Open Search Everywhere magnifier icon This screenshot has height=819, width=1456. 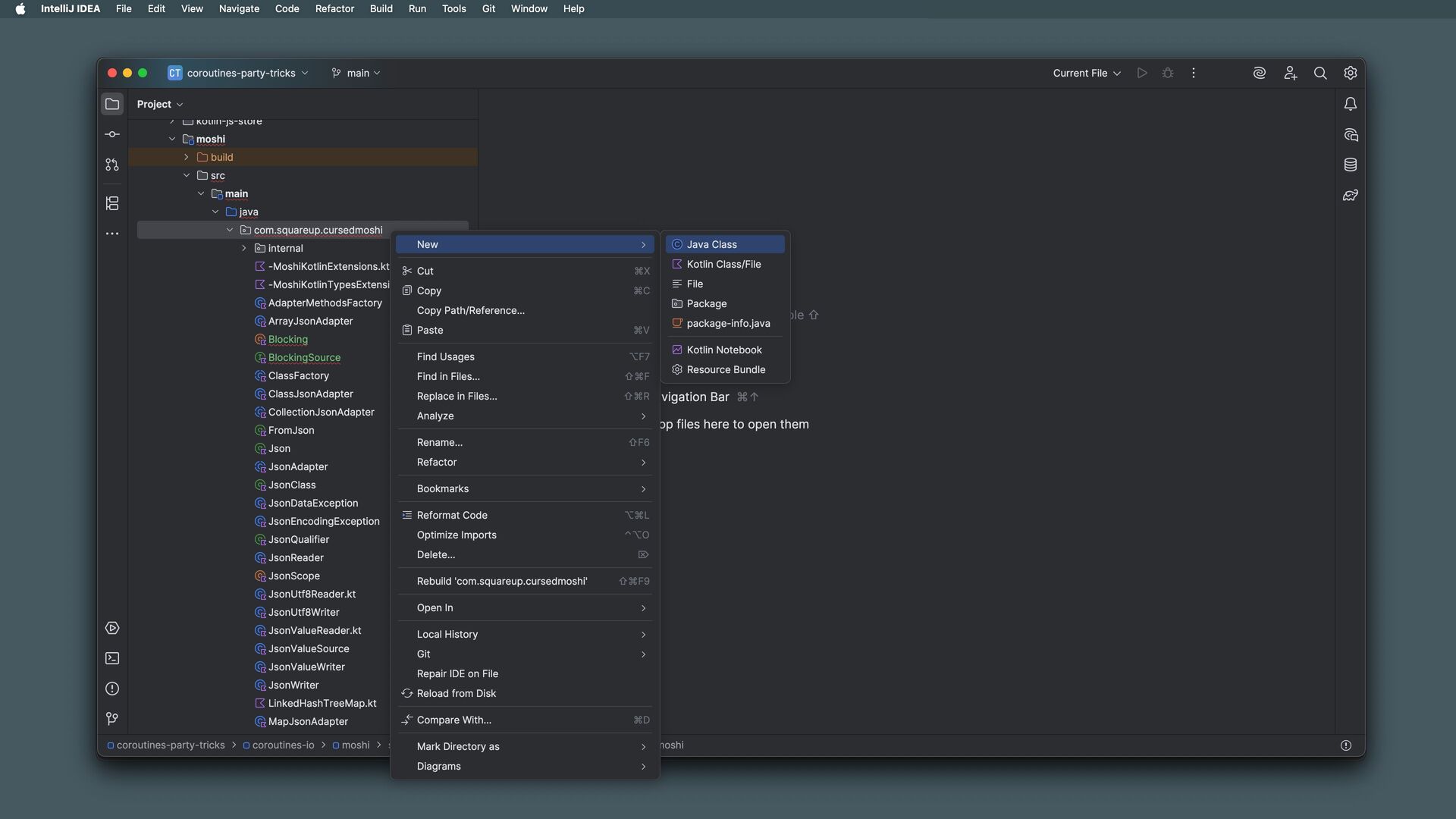pyautogui.click(x=1320, y=73)
